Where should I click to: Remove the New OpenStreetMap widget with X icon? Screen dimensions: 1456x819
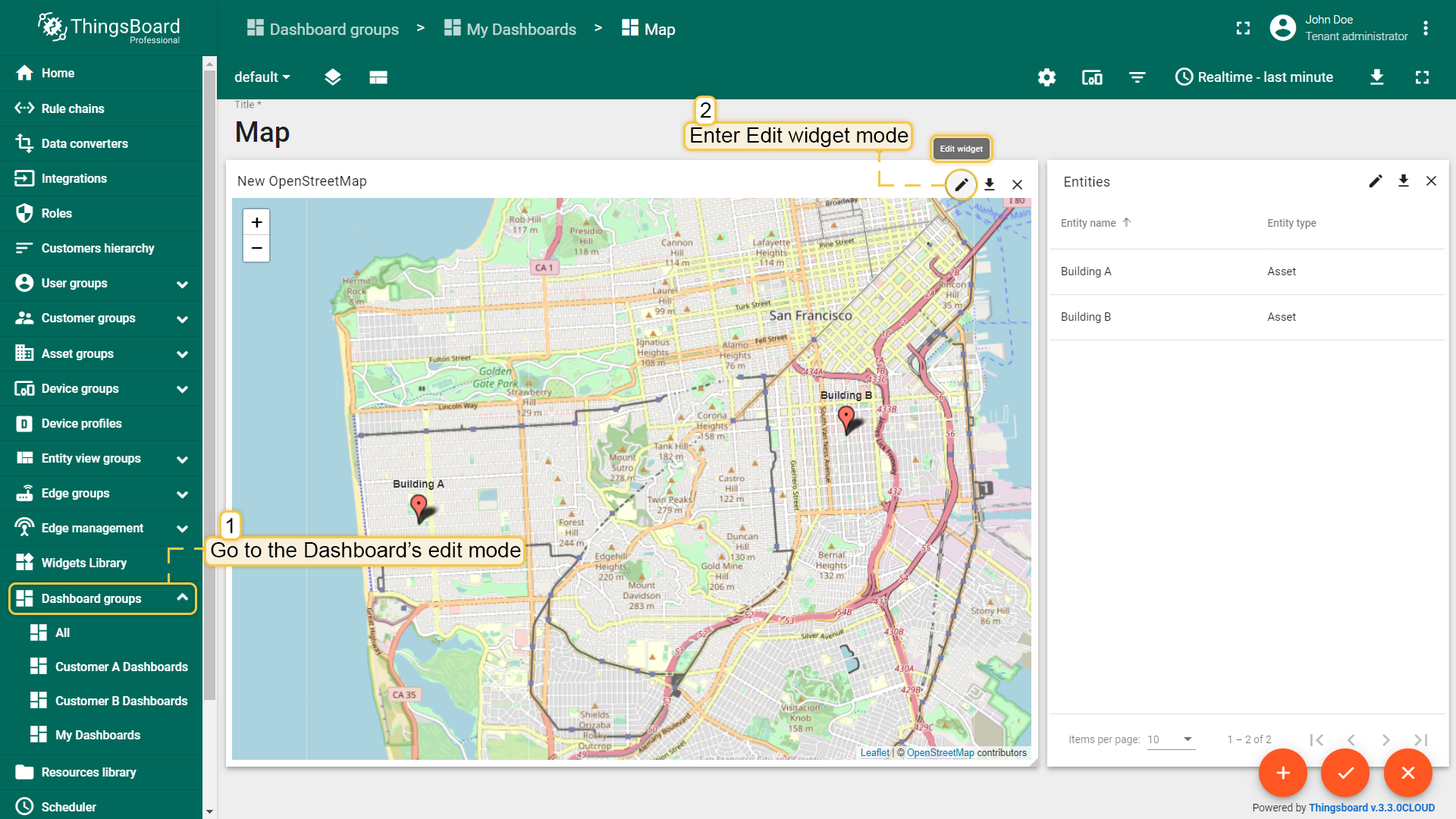pyautogui.click(x=1018, y=184)
